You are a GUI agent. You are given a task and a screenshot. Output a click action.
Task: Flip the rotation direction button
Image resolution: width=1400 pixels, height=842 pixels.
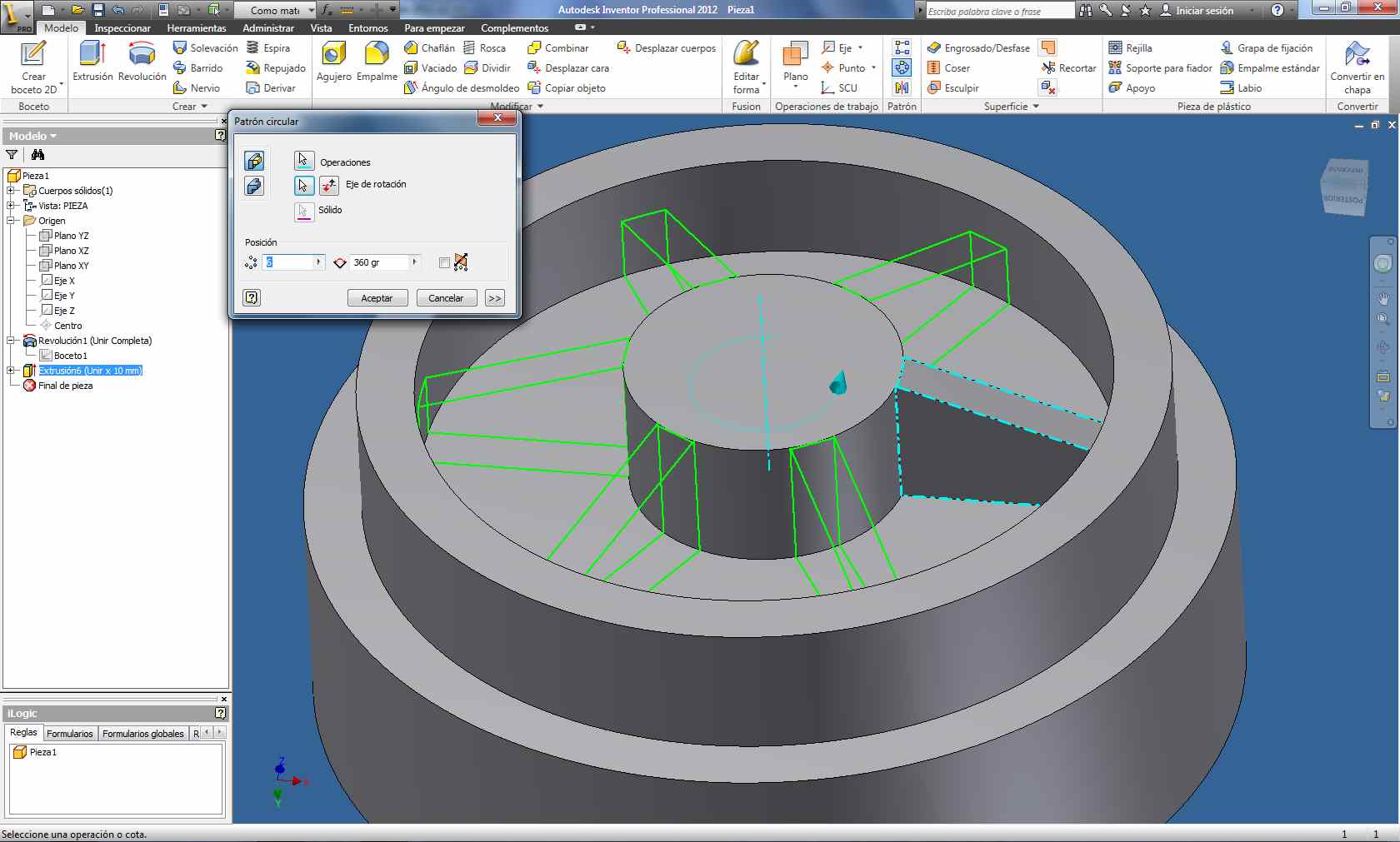329,185
